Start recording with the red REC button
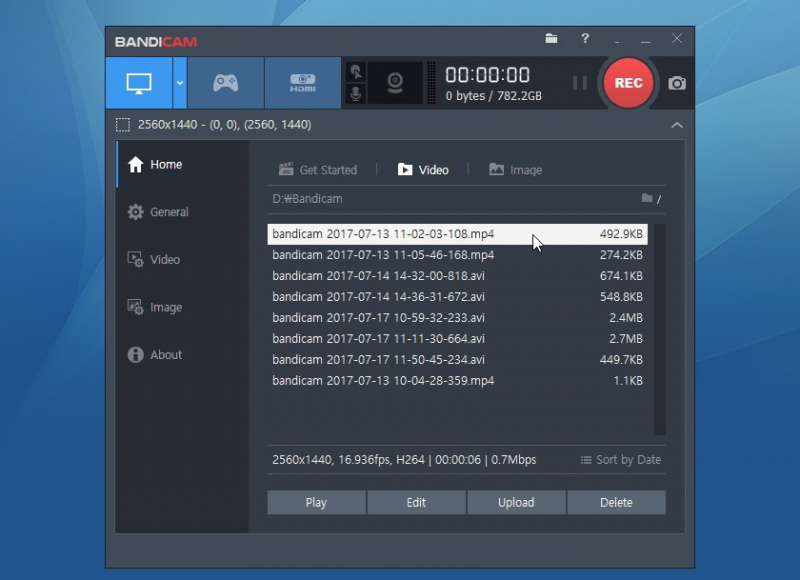The width and height of the screenshot is (800, 580). pos(628,83)
